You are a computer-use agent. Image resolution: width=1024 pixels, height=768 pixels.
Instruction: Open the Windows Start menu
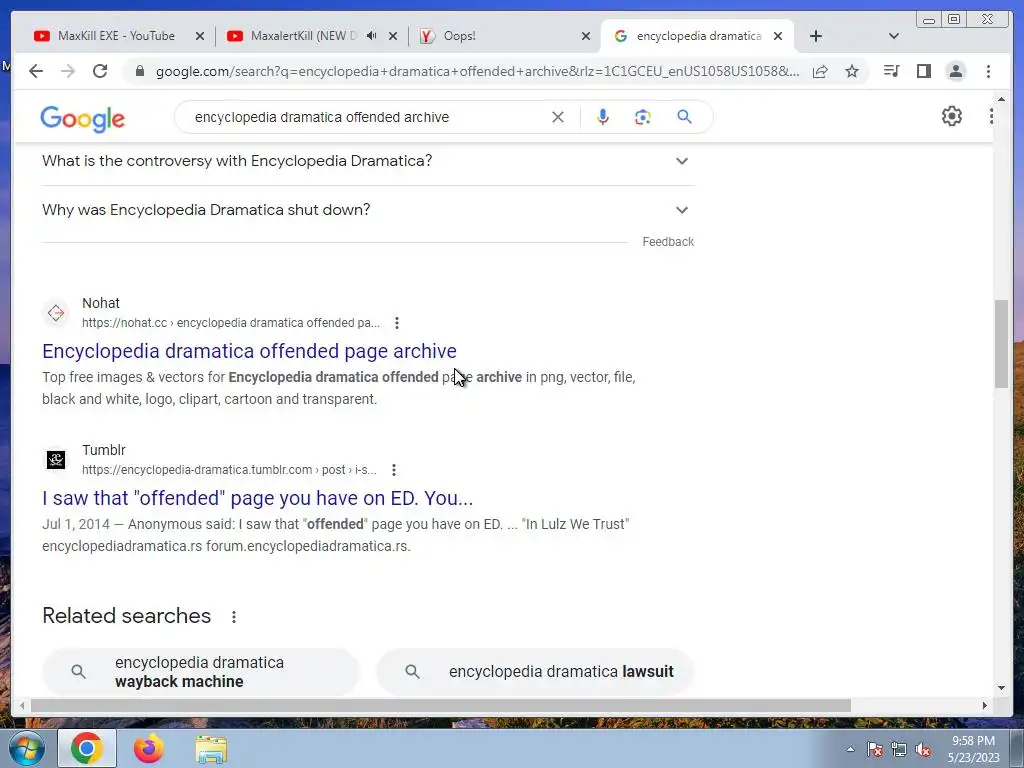[26, 748]
